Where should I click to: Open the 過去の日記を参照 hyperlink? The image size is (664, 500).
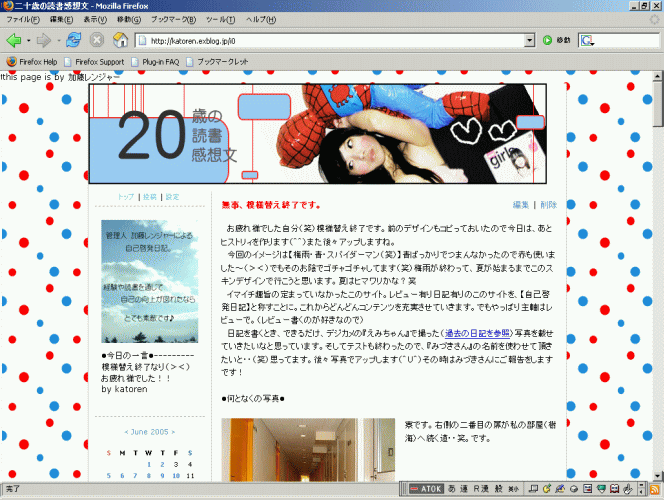[477, 333]
